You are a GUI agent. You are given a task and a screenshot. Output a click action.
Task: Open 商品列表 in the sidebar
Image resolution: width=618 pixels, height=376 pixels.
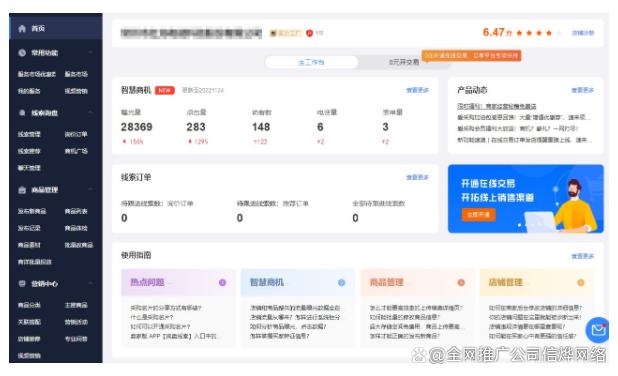pos(76,211)
